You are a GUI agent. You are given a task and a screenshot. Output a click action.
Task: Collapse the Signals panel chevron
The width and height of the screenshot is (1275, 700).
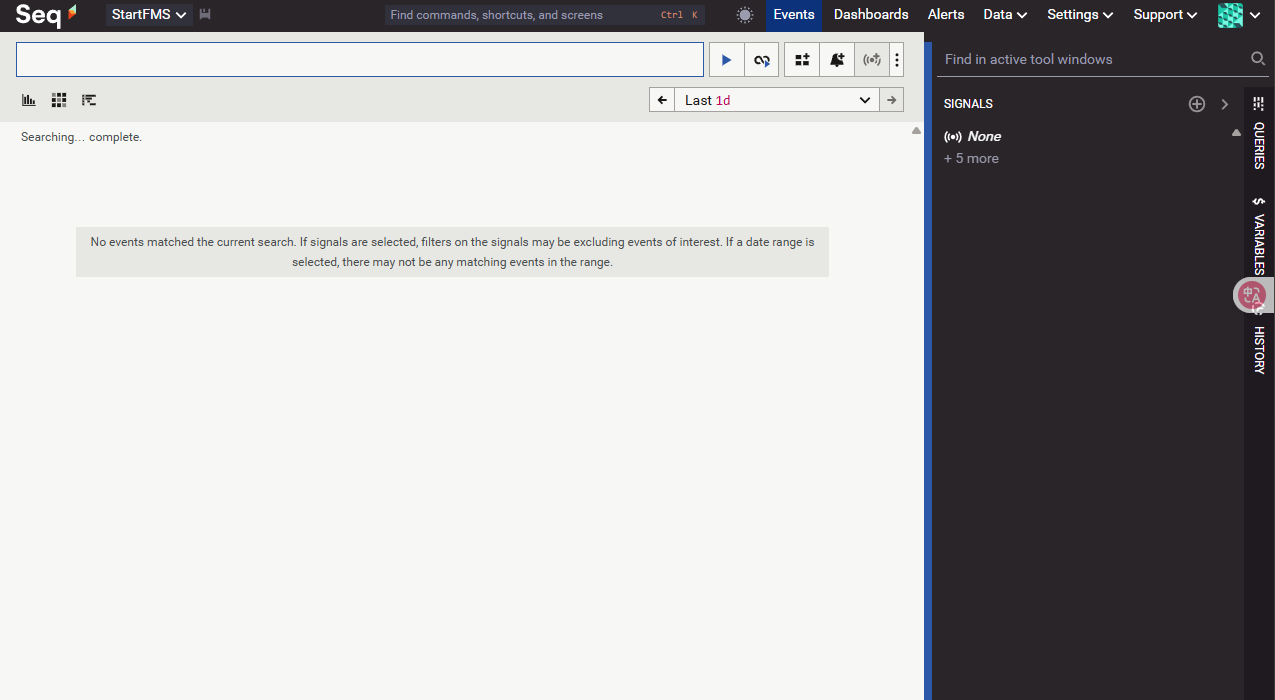(1225, 104)
